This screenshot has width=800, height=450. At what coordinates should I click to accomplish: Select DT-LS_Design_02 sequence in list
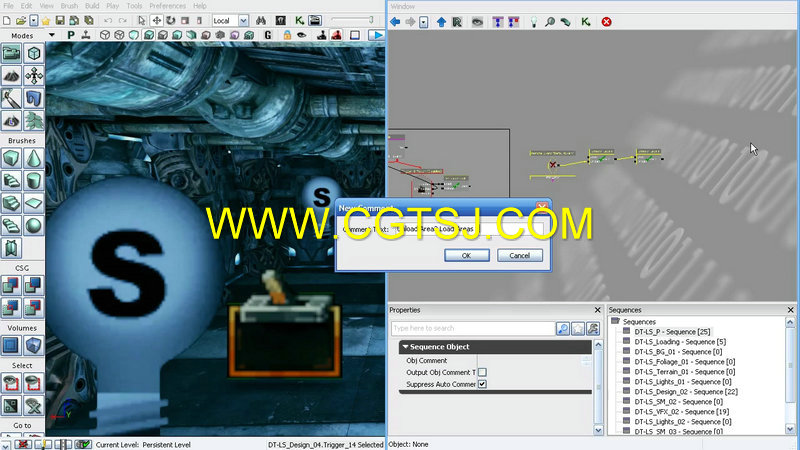tap(686, 392)
